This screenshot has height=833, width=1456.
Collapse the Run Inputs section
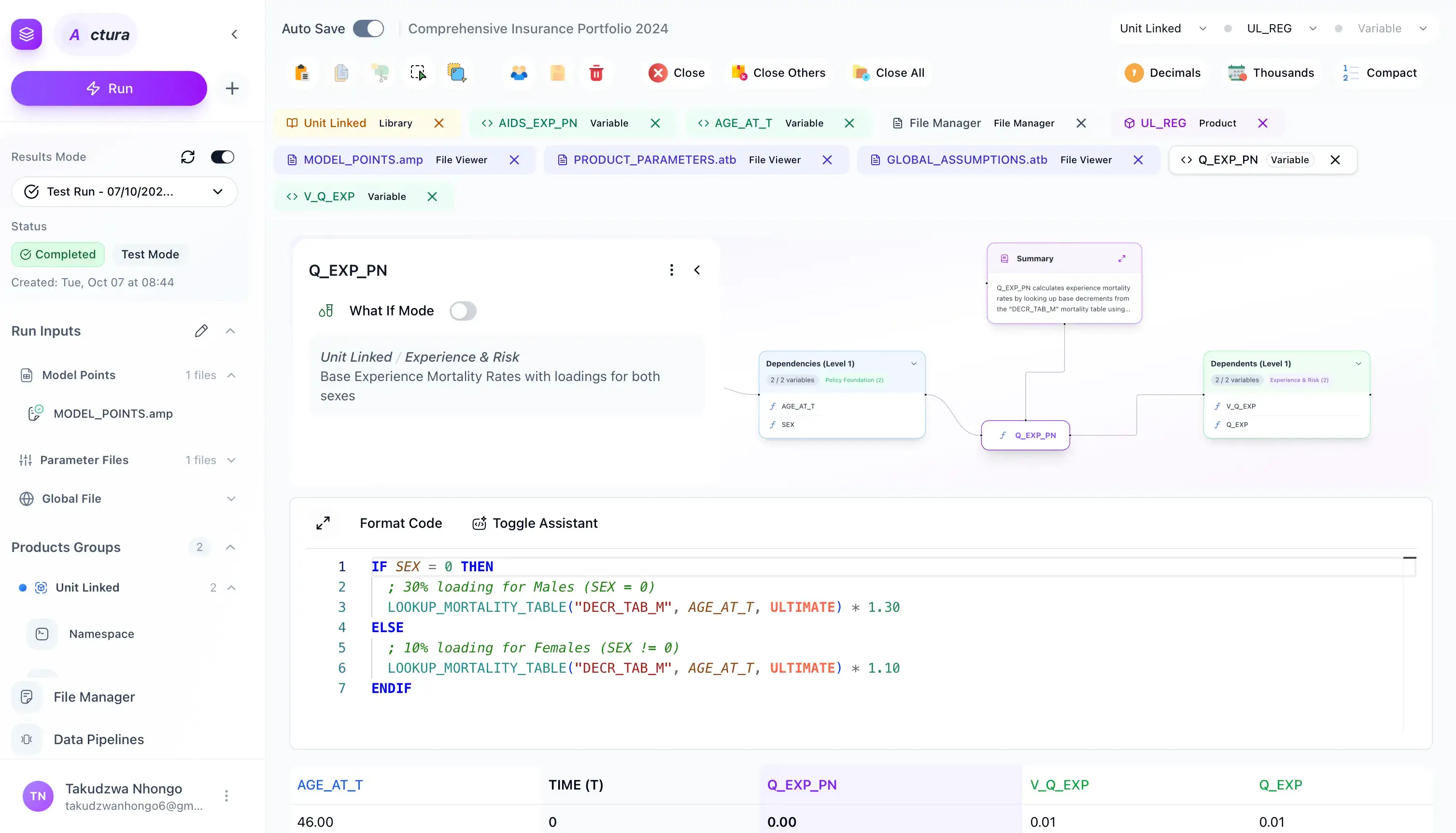(230, 331)
